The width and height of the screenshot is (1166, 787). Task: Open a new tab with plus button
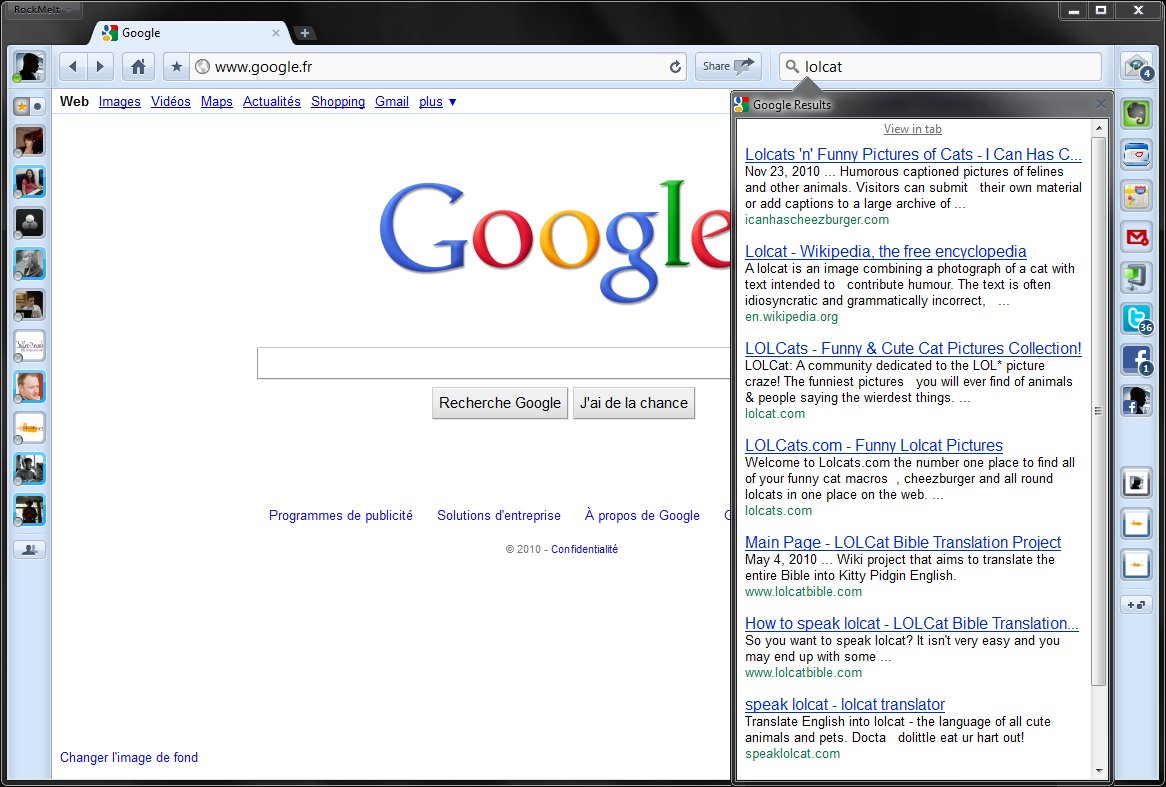304,33
